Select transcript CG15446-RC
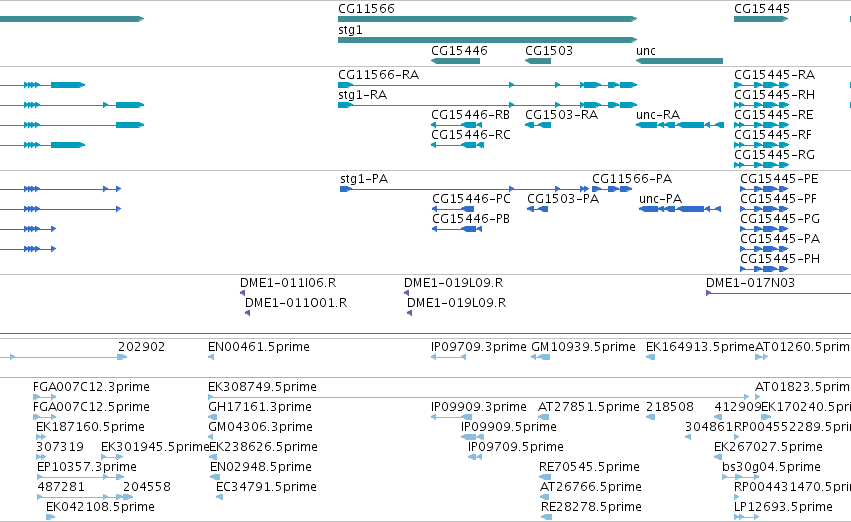Screen dimensions: 851x522 (x=457, y=145)
